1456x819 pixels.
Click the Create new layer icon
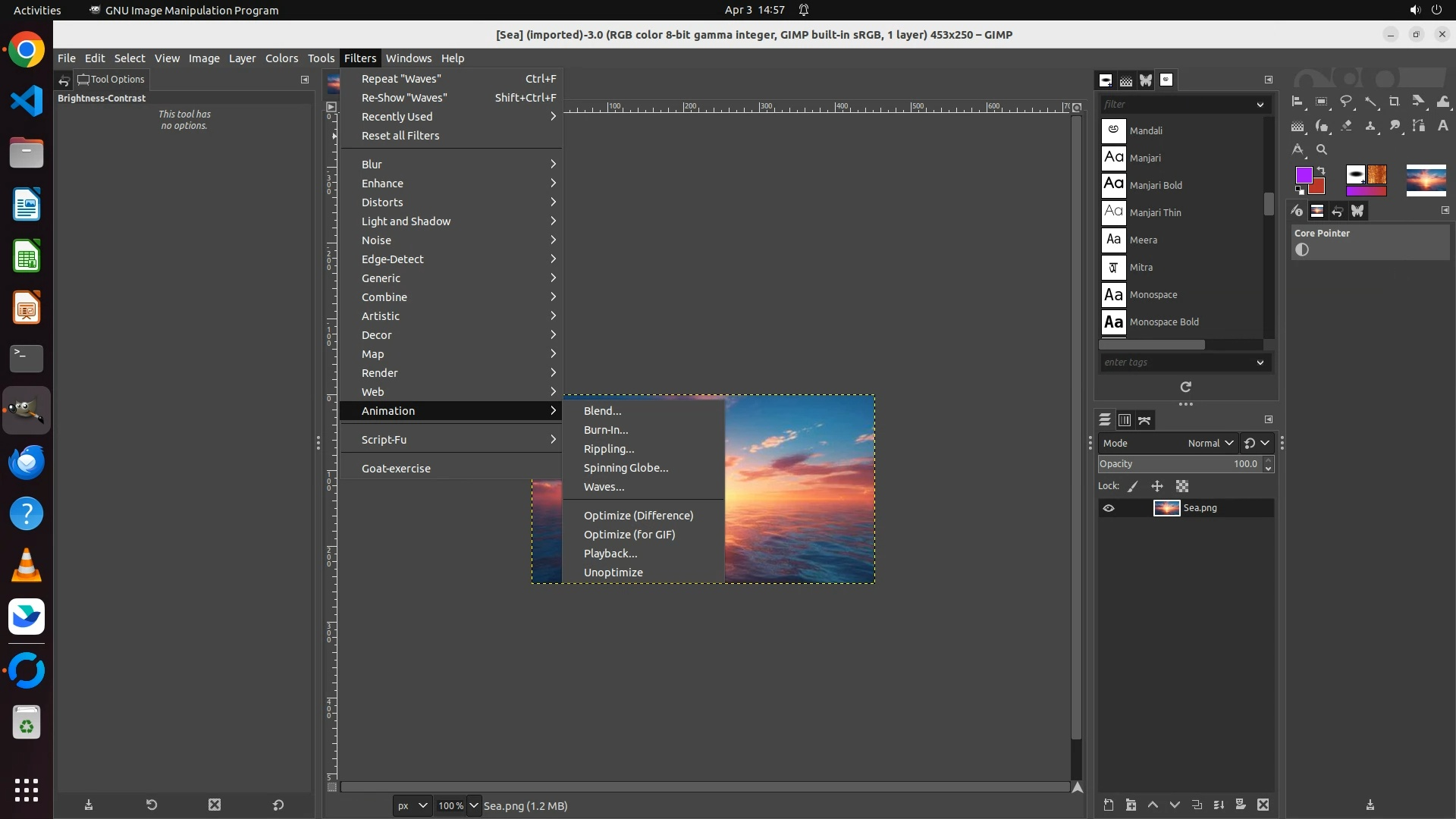[x=1109, y=805]
